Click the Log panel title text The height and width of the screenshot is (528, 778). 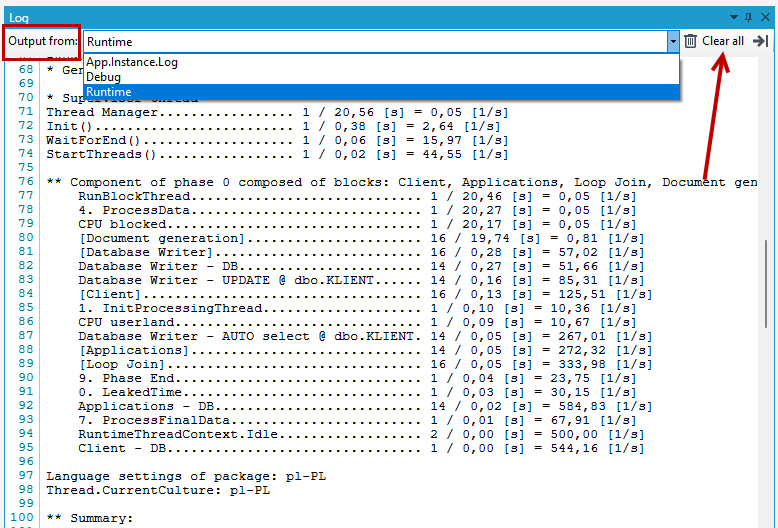(x=19, y=18)
